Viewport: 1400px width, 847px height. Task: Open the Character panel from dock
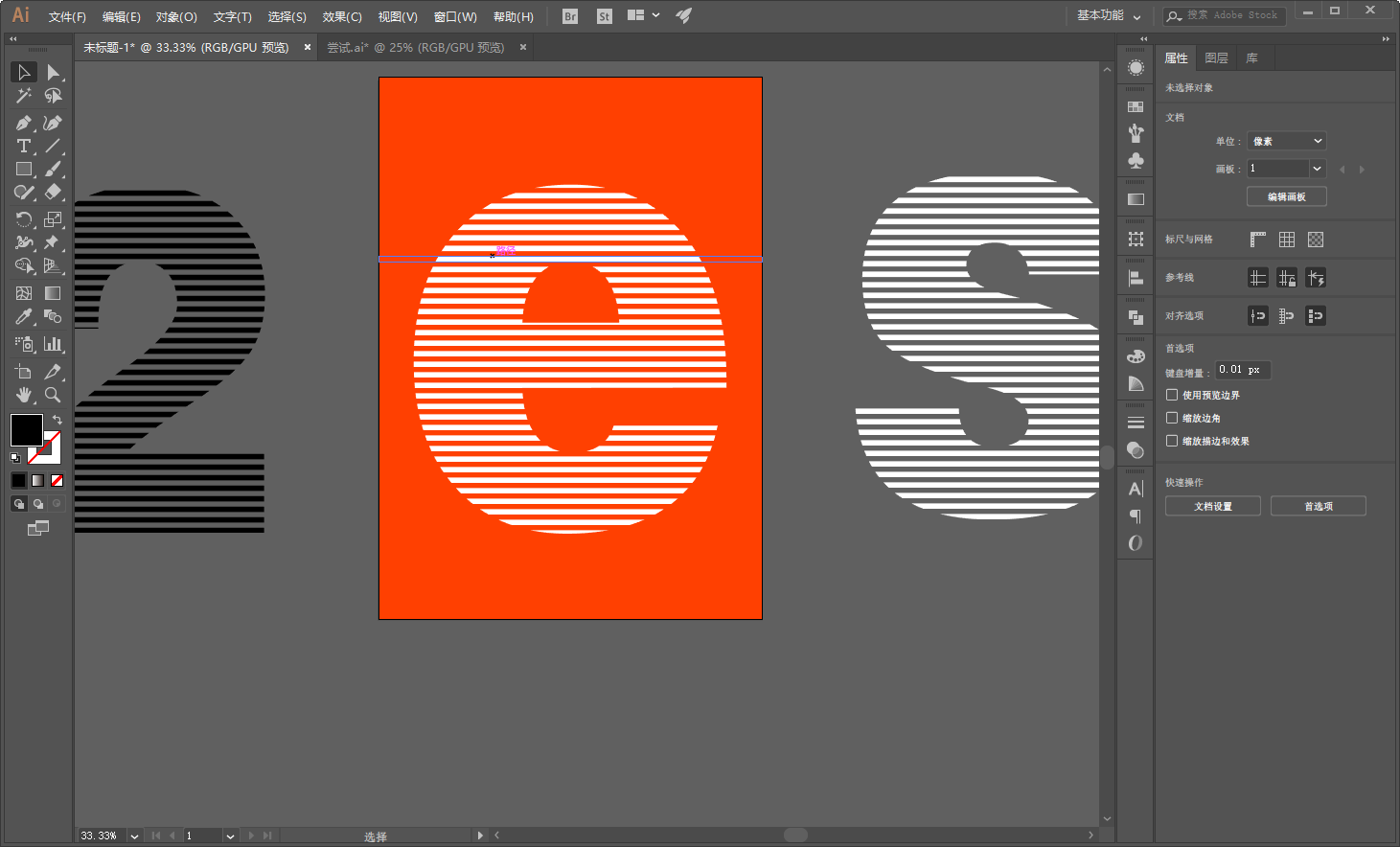1136,489
